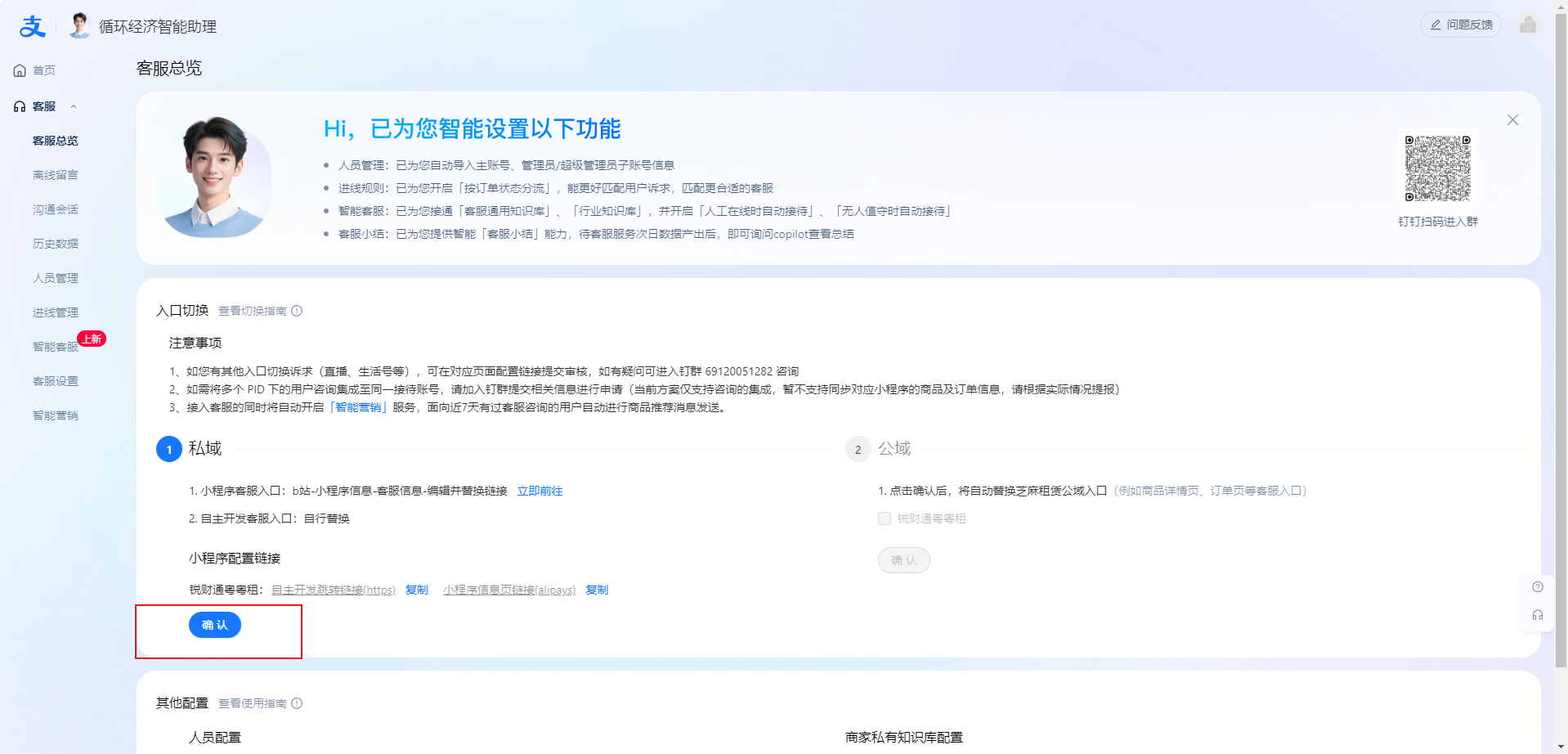Click info icon beside 查看切换指南
Screen dimensions: 1568x754
[297, 311]
